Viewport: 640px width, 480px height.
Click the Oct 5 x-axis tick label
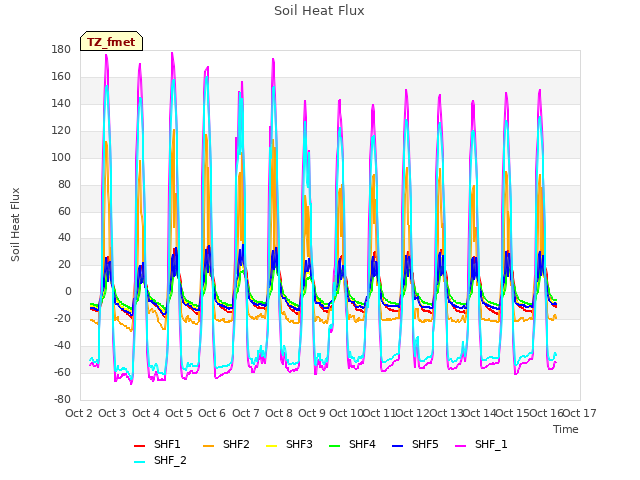179,413
